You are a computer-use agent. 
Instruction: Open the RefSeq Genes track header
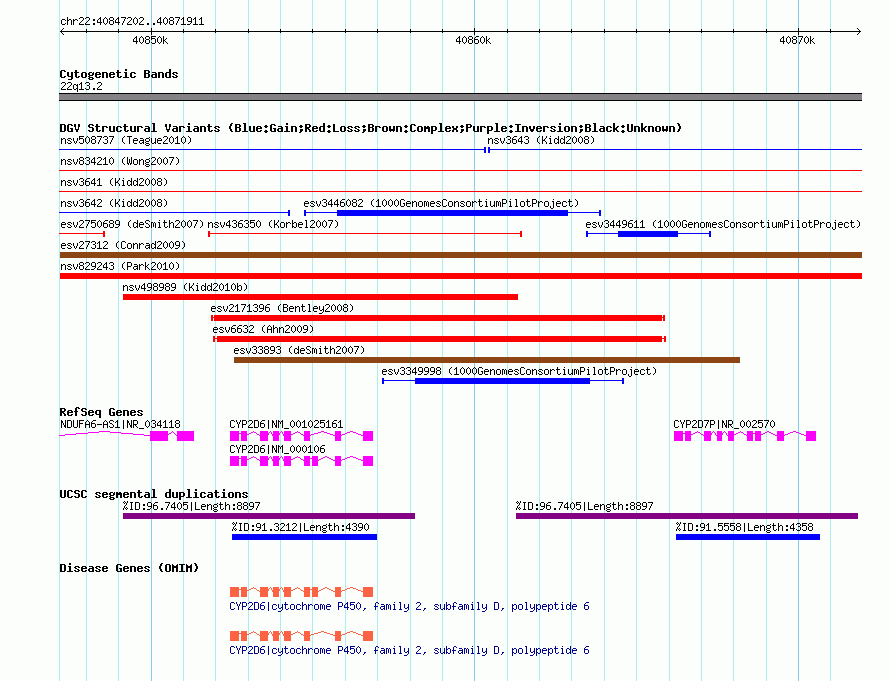101,413
